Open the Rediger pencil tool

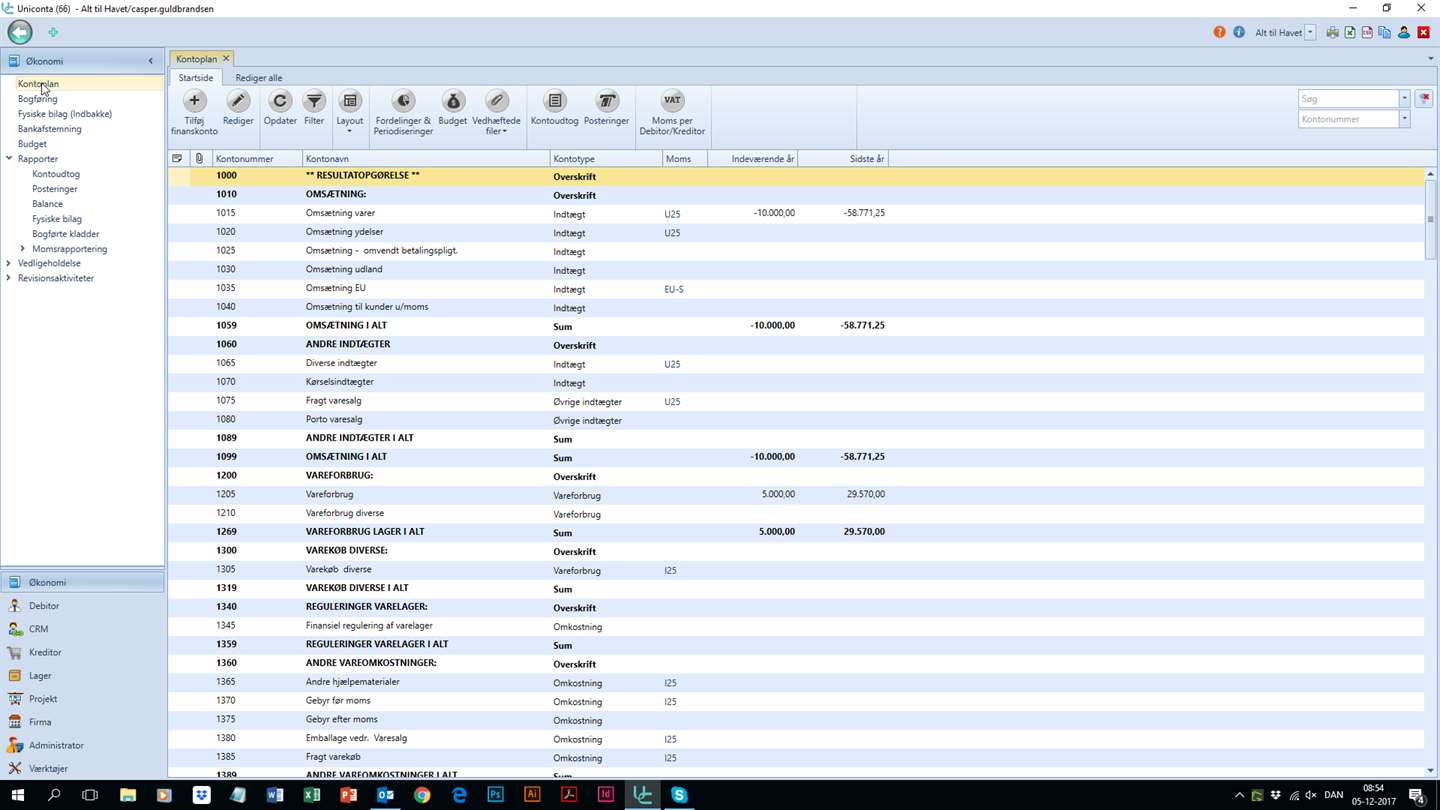[238, 101]
